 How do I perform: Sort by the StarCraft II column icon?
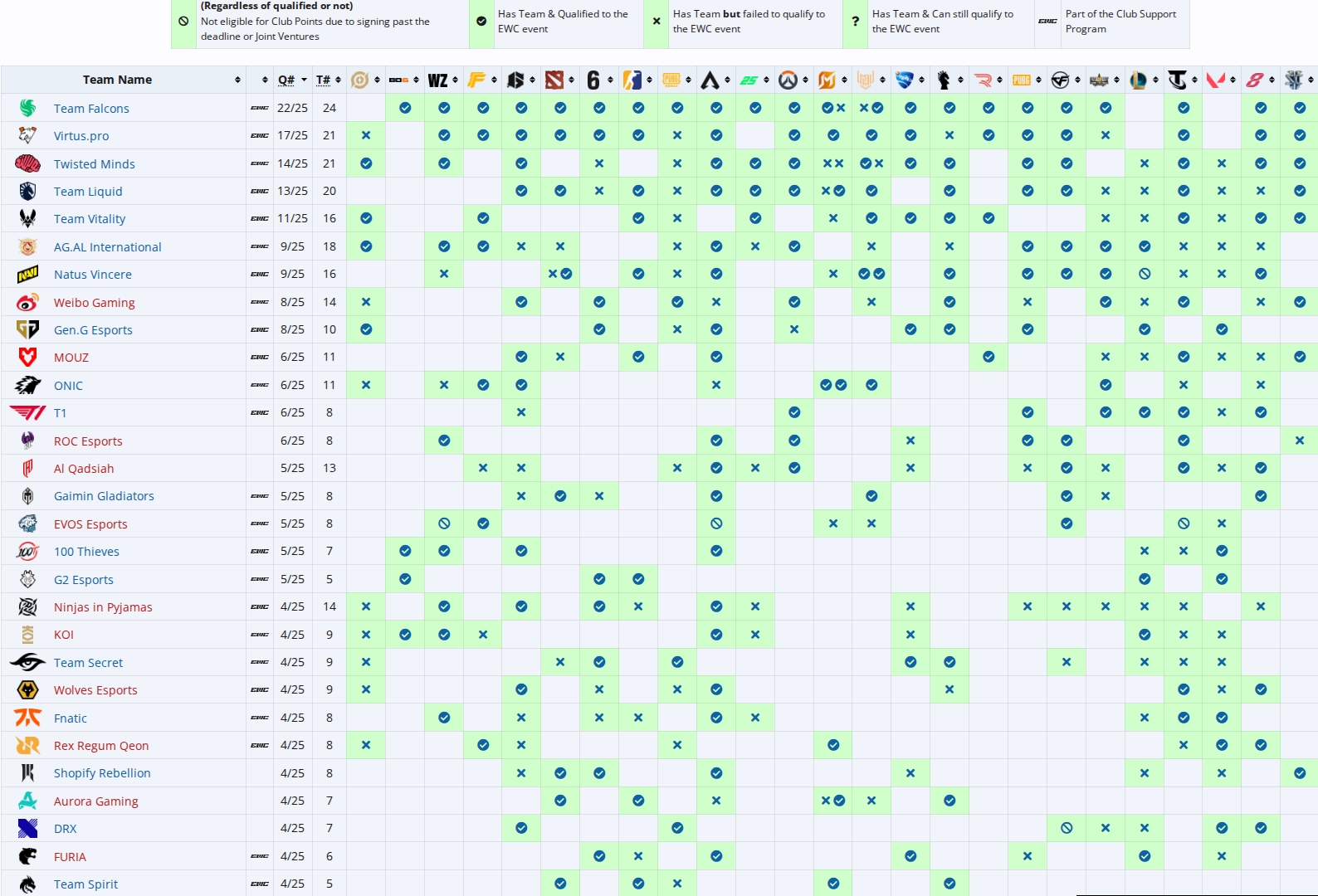tap(1294, 80)
